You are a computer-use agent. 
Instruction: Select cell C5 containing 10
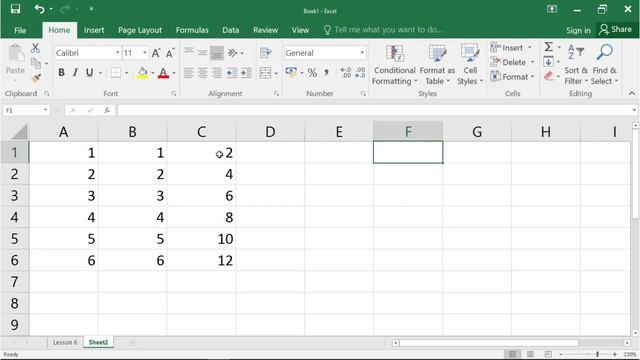pos(201,239)
